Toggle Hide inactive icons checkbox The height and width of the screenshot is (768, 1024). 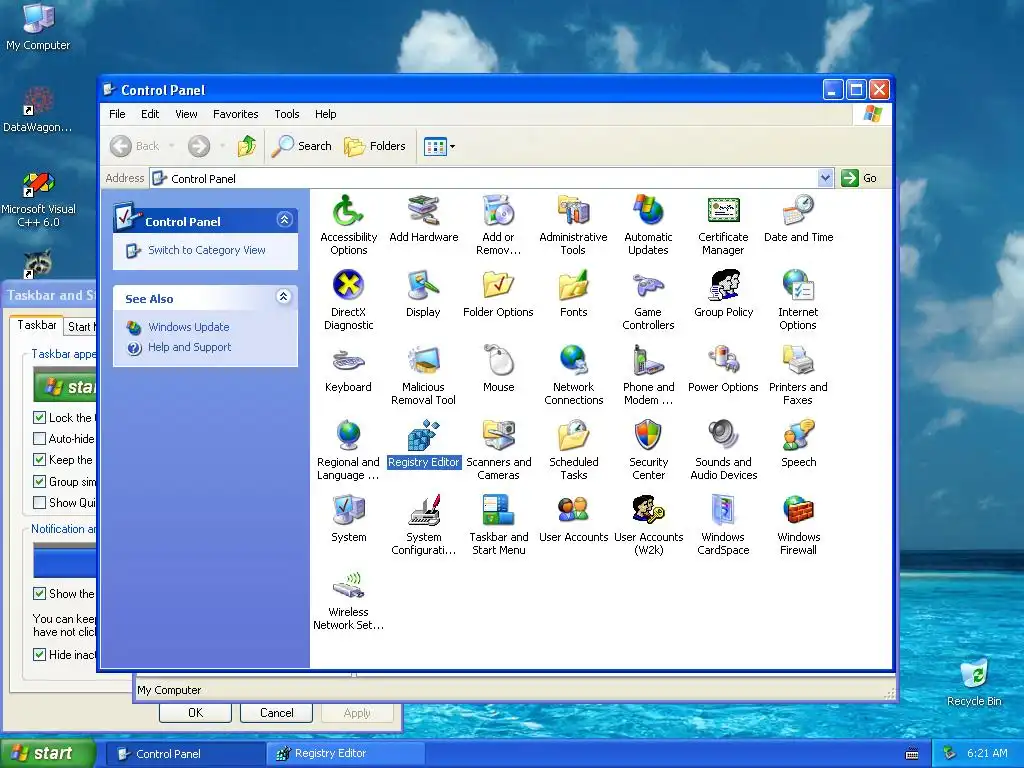click(39, 654)
